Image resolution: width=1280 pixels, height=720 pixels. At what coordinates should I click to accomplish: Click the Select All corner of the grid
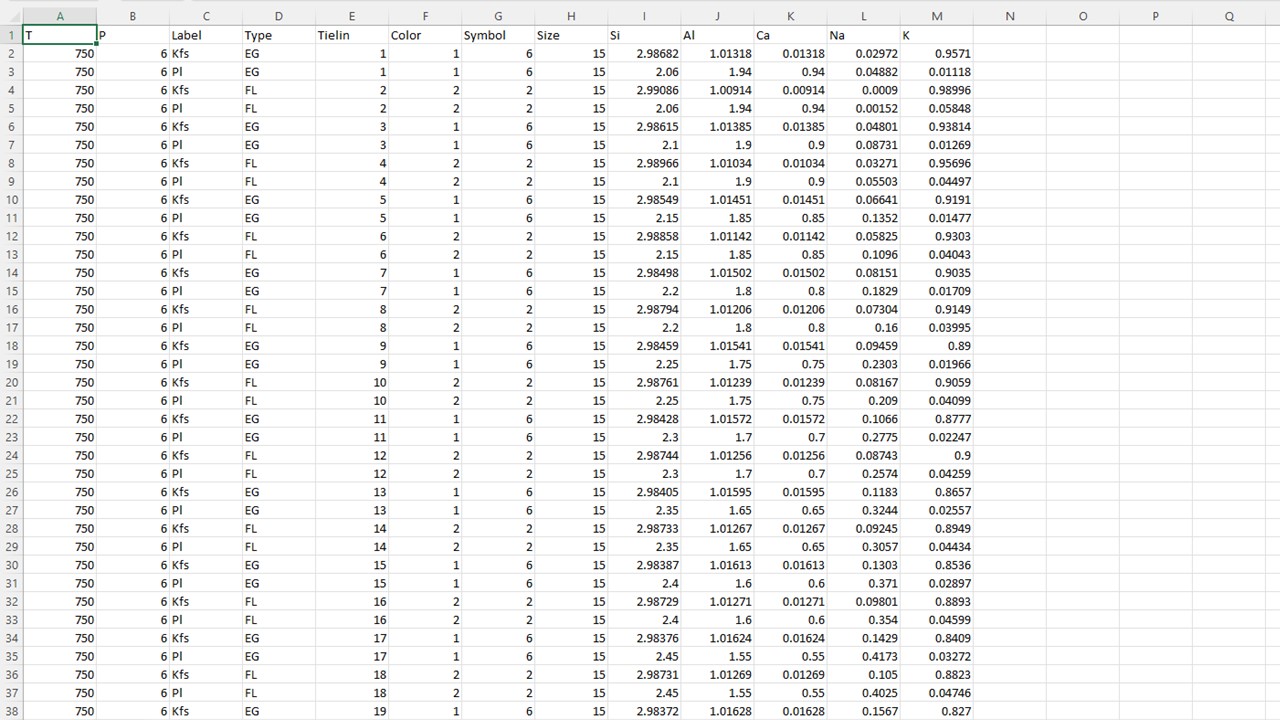[x=11, y=16]
